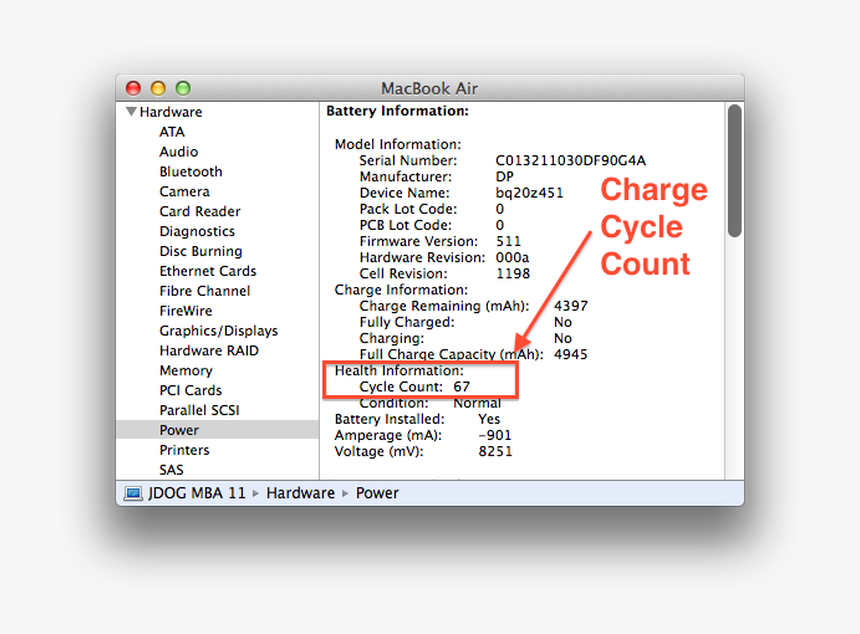Click the Cell Revision value 1198
Screen dimensions: 860x634
pyautogui.click(x=513, y=274)
